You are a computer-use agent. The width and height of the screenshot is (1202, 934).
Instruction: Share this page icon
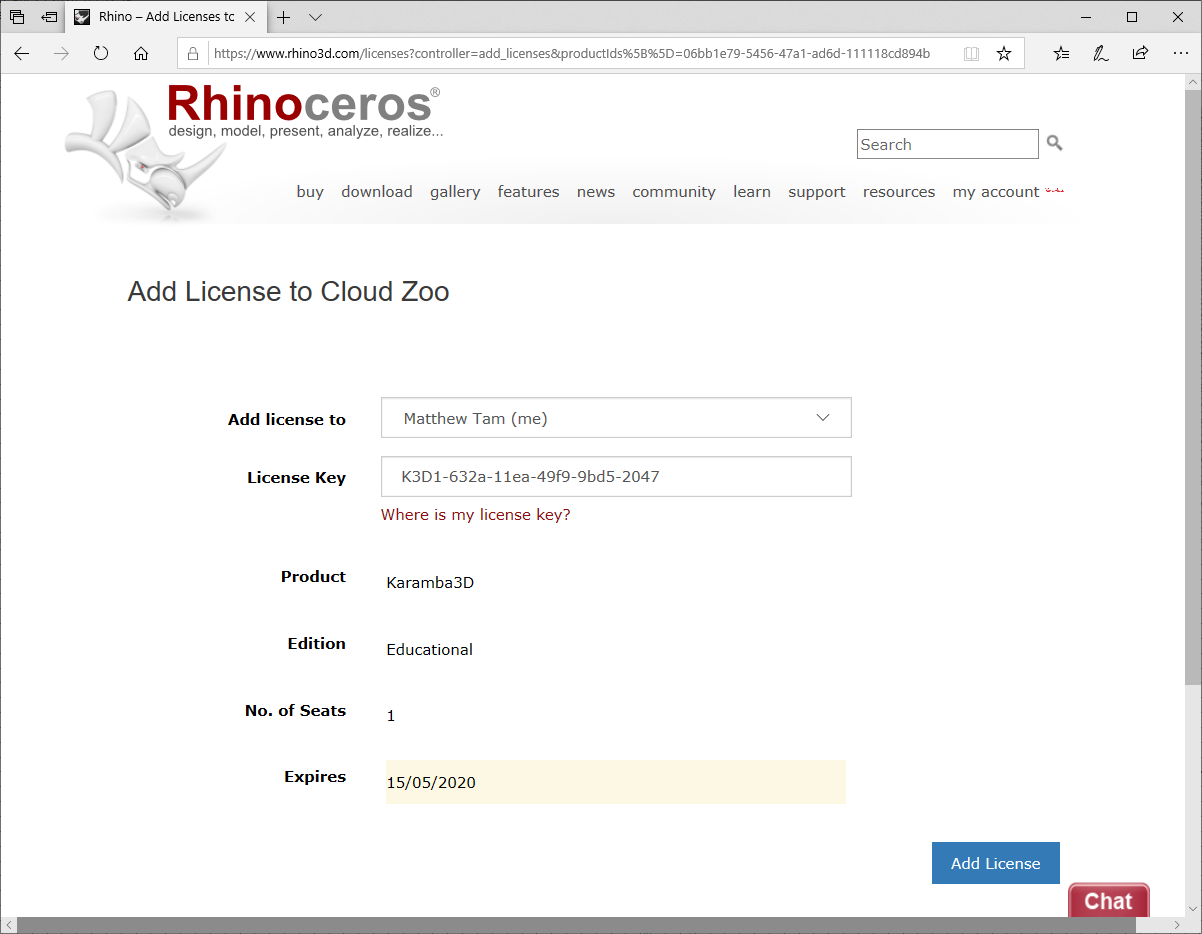pyautogui.click(x=1139, y=54)
